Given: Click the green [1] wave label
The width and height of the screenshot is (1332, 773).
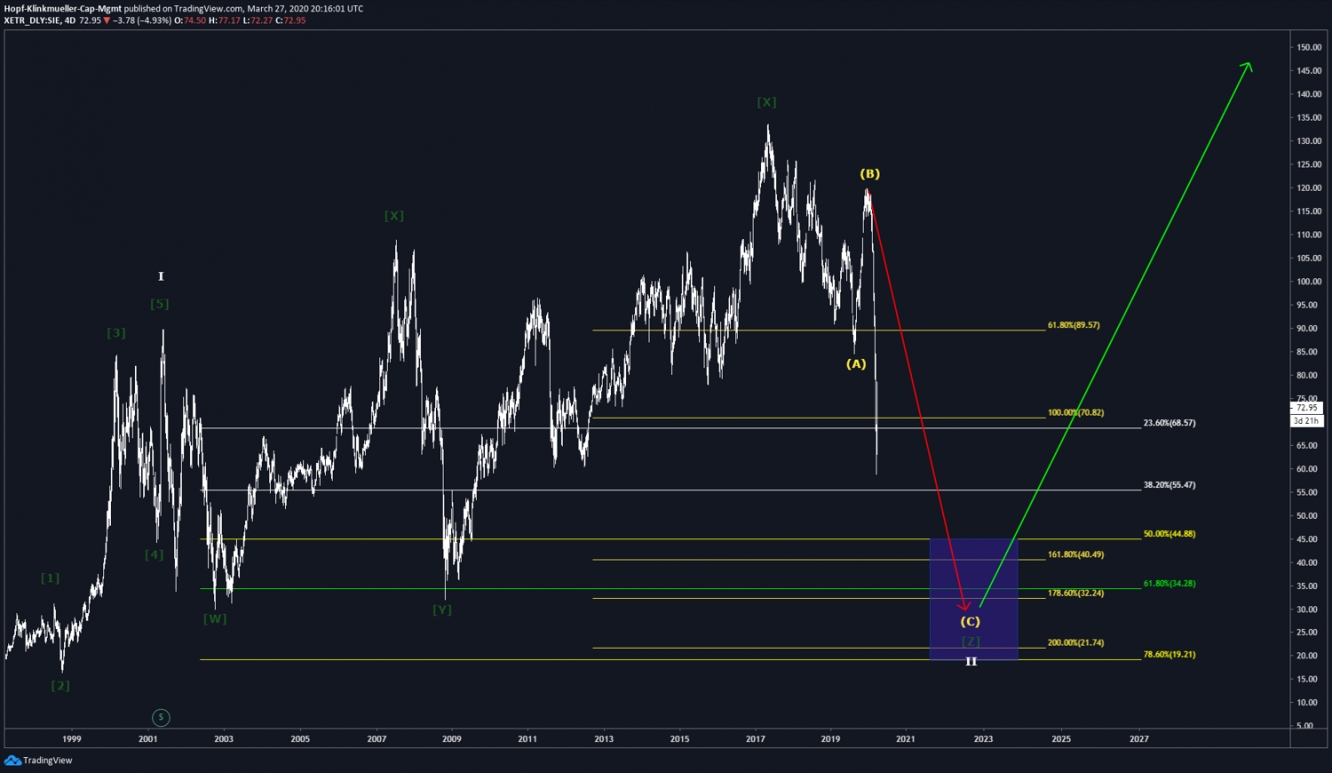Looking at the screenshot, I should (x=50, y=578).
